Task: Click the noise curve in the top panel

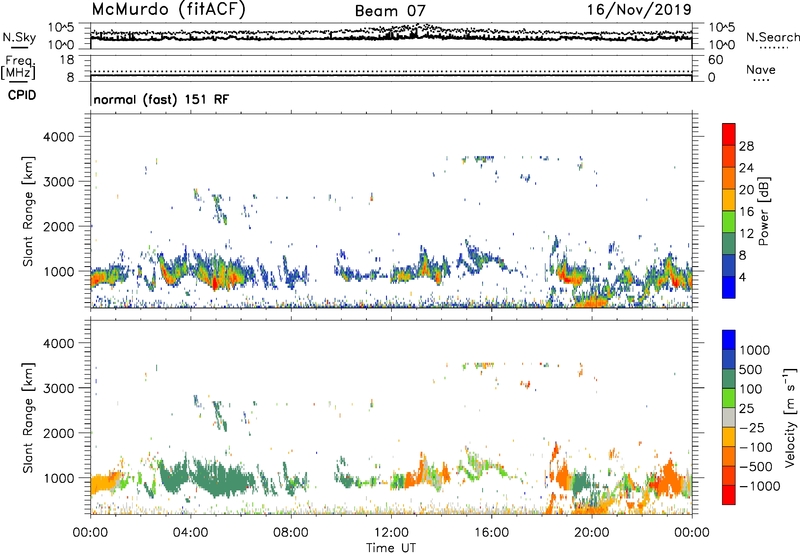Action: [391, 37]
